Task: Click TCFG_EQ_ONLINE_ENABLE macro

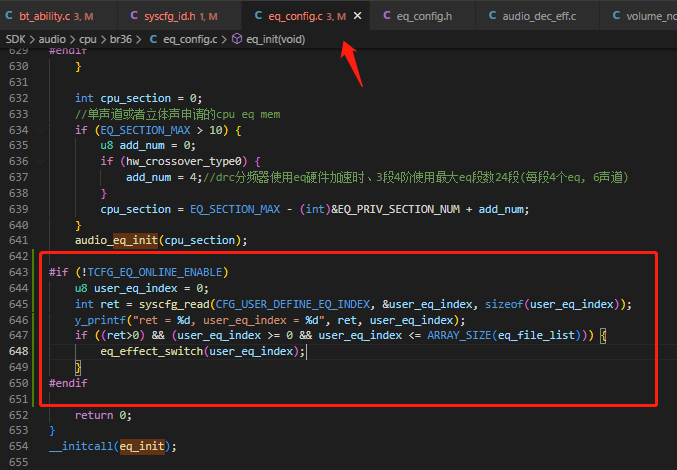Action: coord(155,272)
